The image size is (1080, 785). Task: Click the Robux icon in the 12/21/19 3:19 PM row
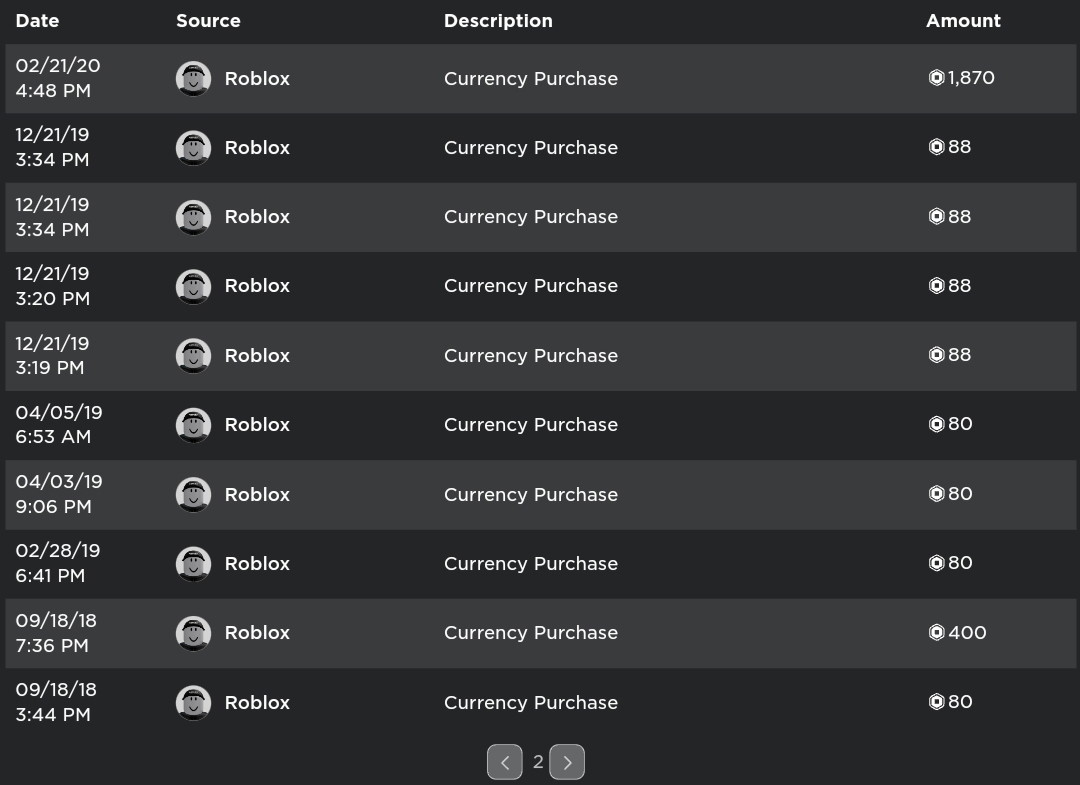pos(936,355)
